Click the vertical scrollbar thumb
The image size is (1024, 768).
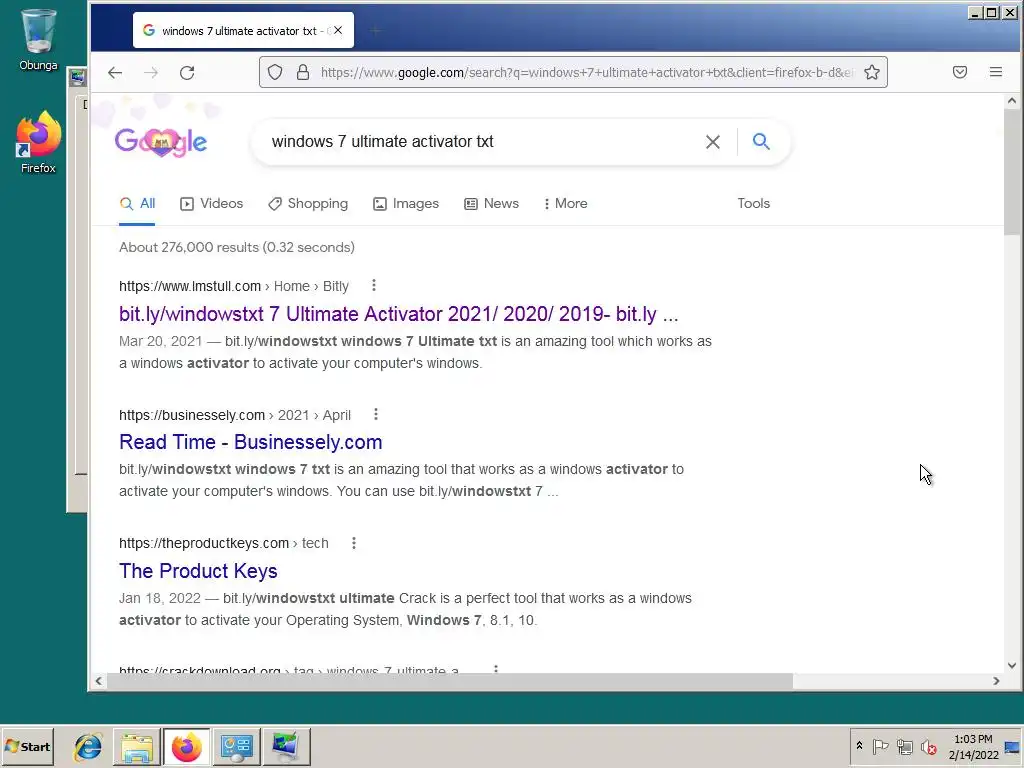click(x=1012, y=172)
